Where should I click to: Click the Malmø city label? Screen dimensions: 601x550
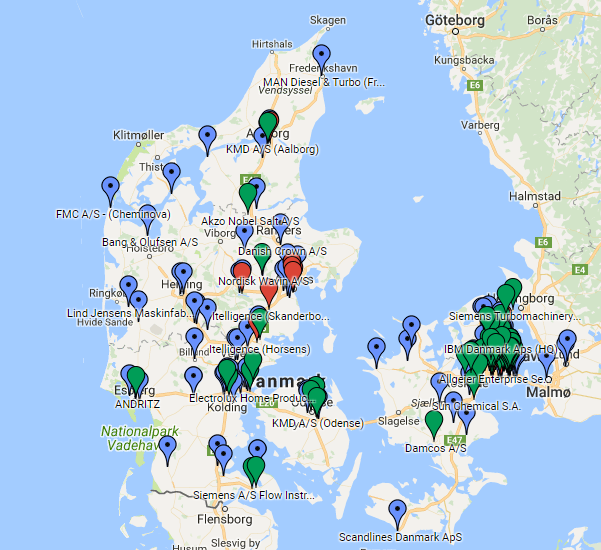[x=548, y=392]
